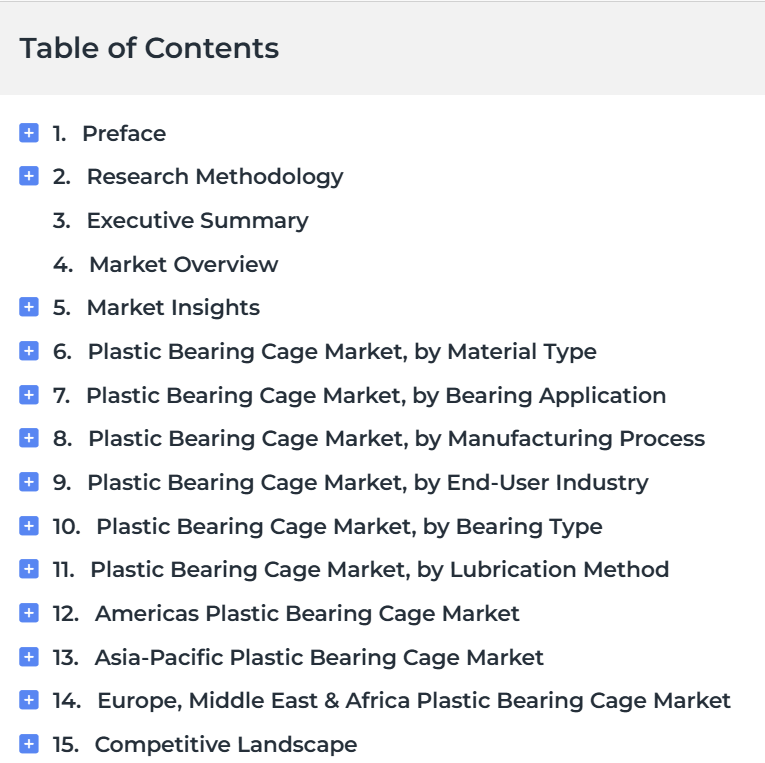The width and height of the screenshot is (765, 763).
Task: Select the Competitive Landscape entry text
Action: pyautogui.click(x=226, y=744)
